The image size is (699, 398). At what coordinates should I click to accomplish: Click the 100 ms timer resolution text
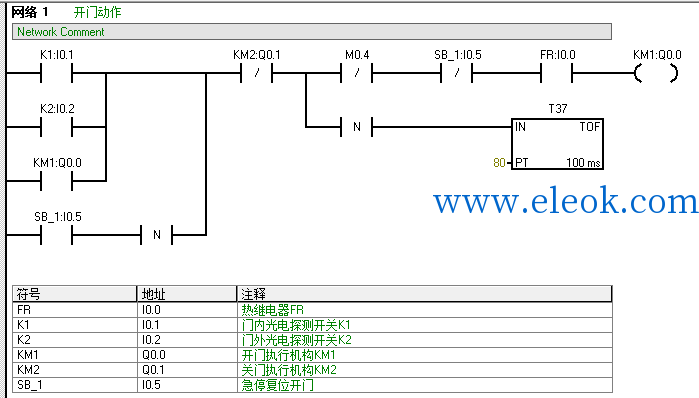pyautogui.click(x=583, y=163)
